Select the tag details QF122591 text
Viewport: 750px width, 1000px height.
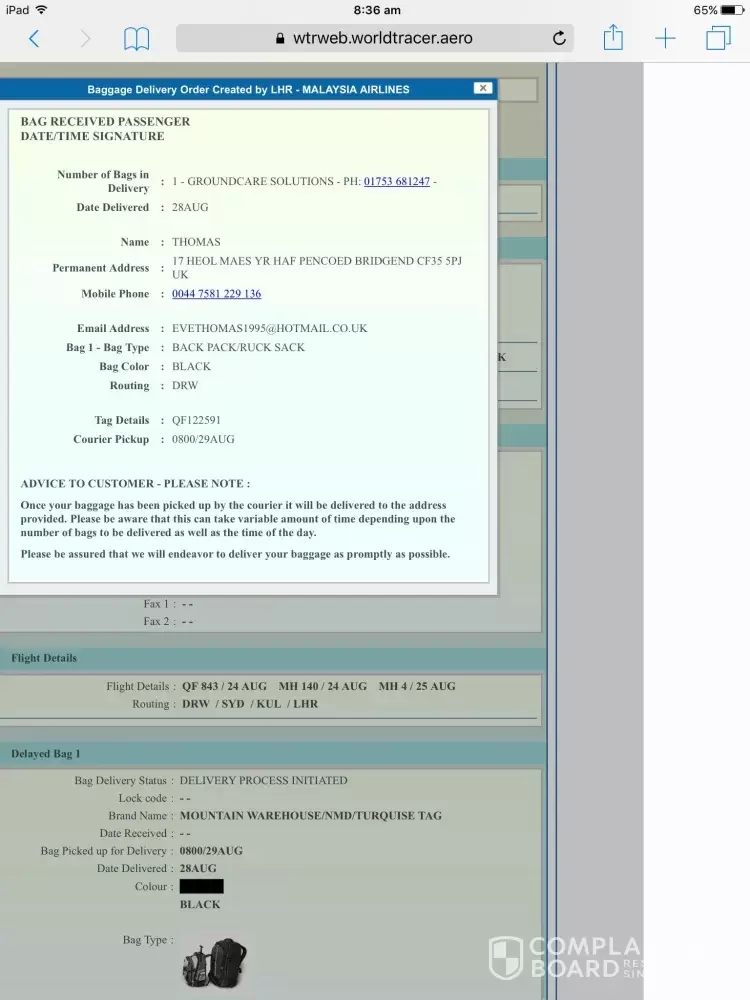point(196,420)
